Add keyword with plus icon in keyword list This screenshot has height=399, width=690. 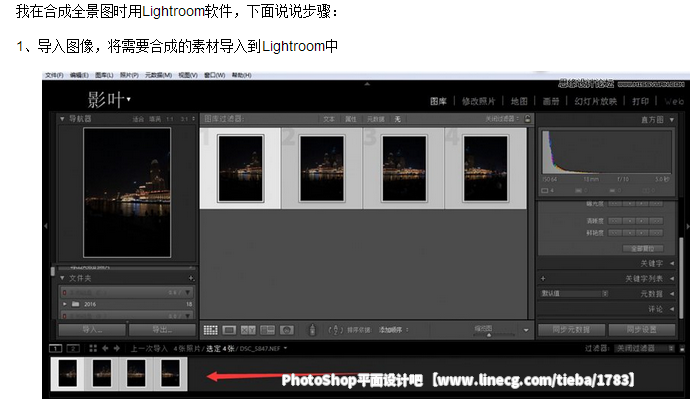[x=543, y=278]
